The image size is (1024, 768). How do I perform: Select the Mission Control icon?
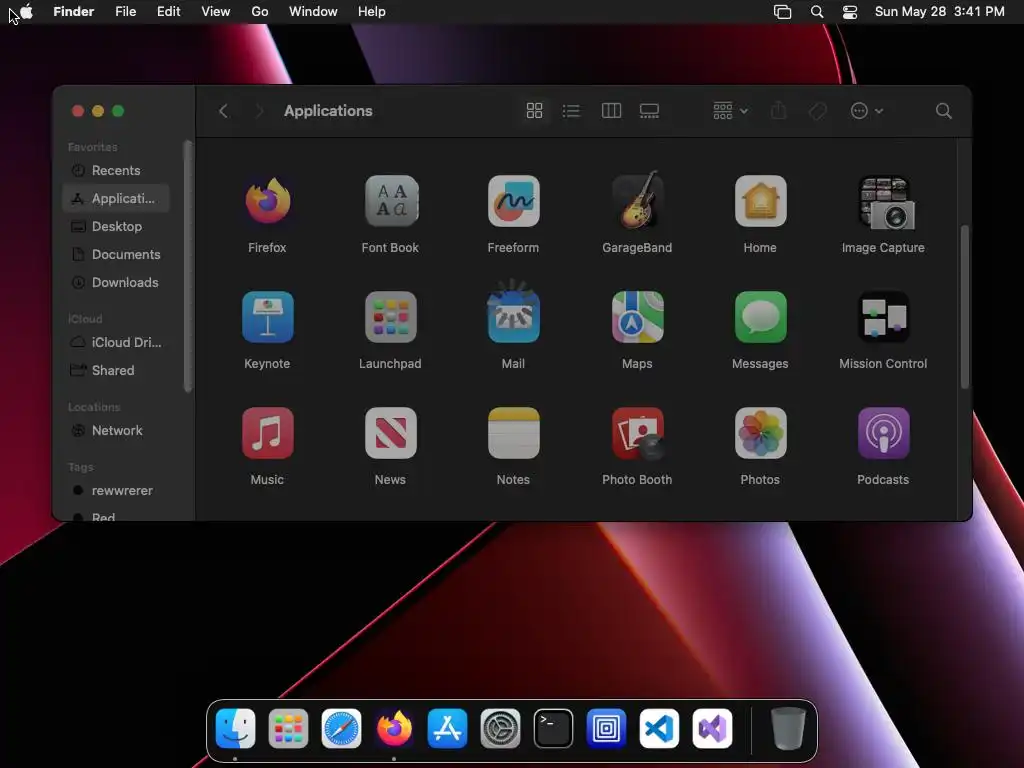click(x=884, y=317)
